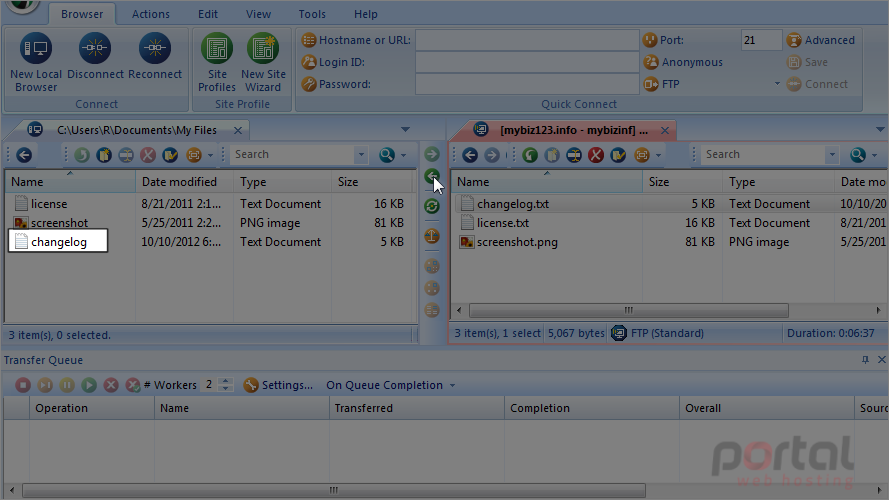Image resolution: width=889 pixels, height=500 pixels.
Task: Expand local view options arrow
Action: 210,155
